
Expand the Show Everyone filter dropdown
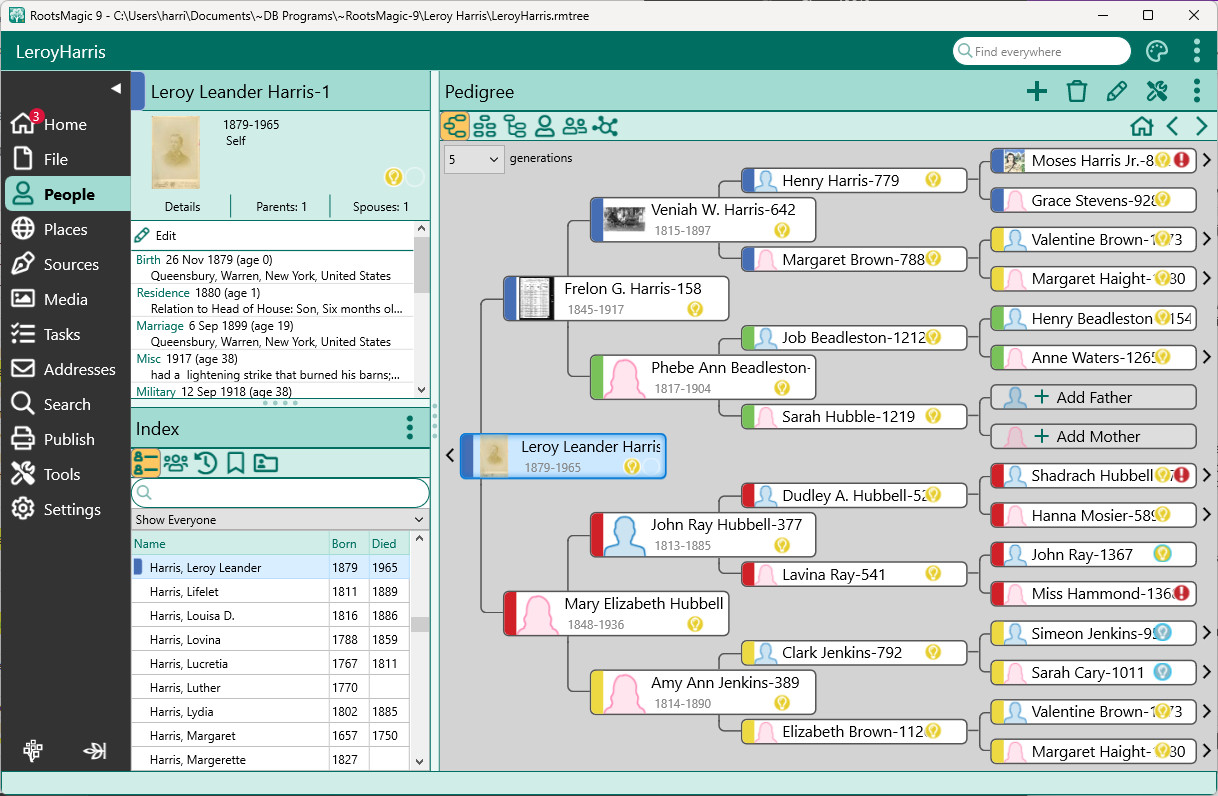point(281,520)
